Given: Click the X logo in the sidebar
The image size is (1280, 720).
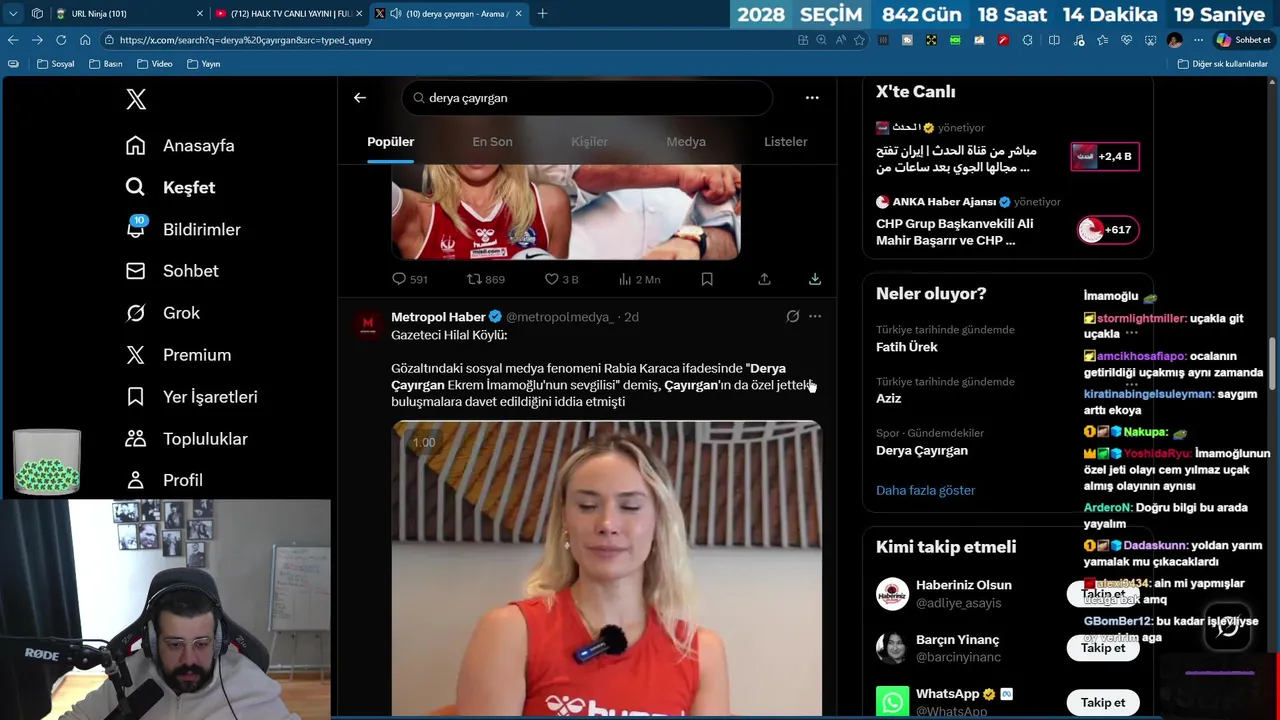Looking at the screenshot, I should [136, 99].
